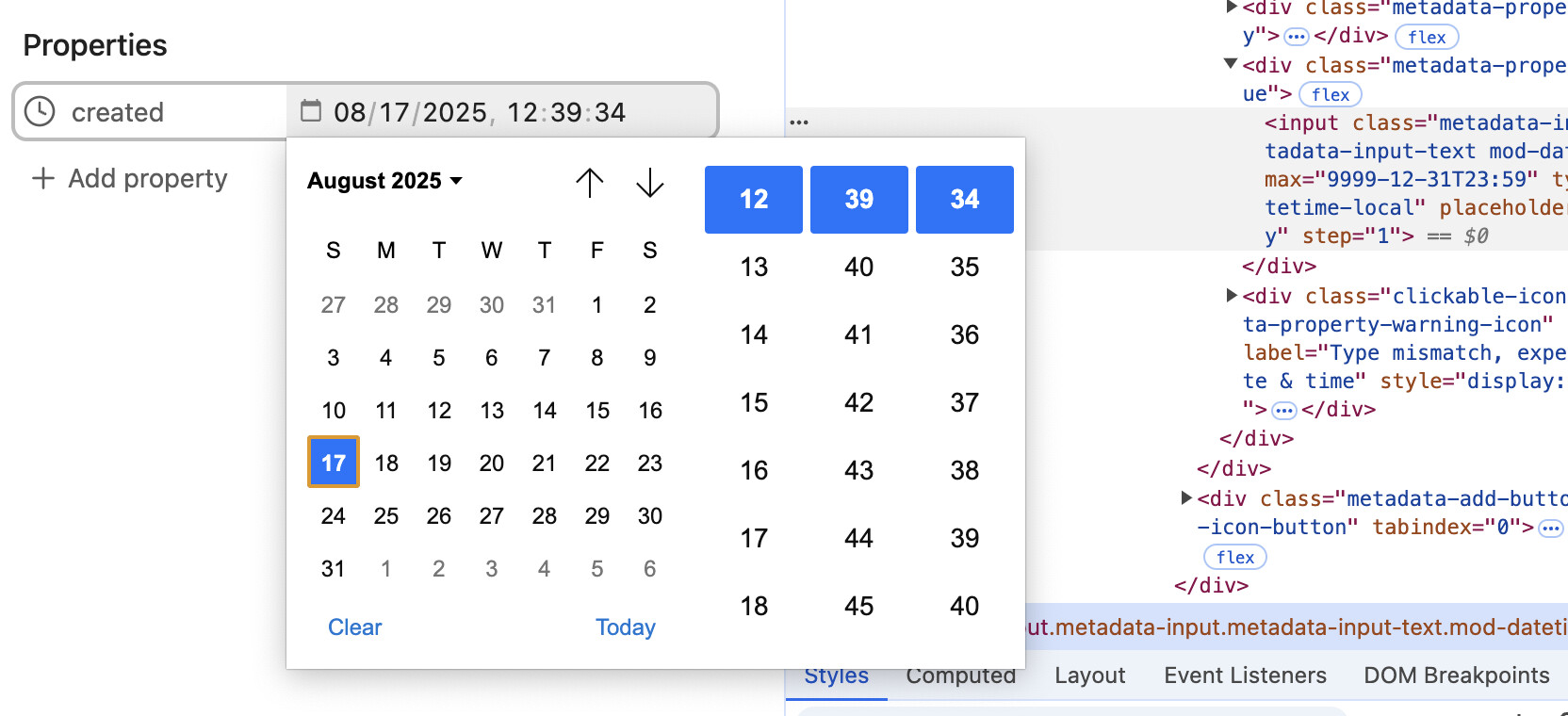
Task: Open the Event Listeners tab
Action: [x=1245, y=675]
